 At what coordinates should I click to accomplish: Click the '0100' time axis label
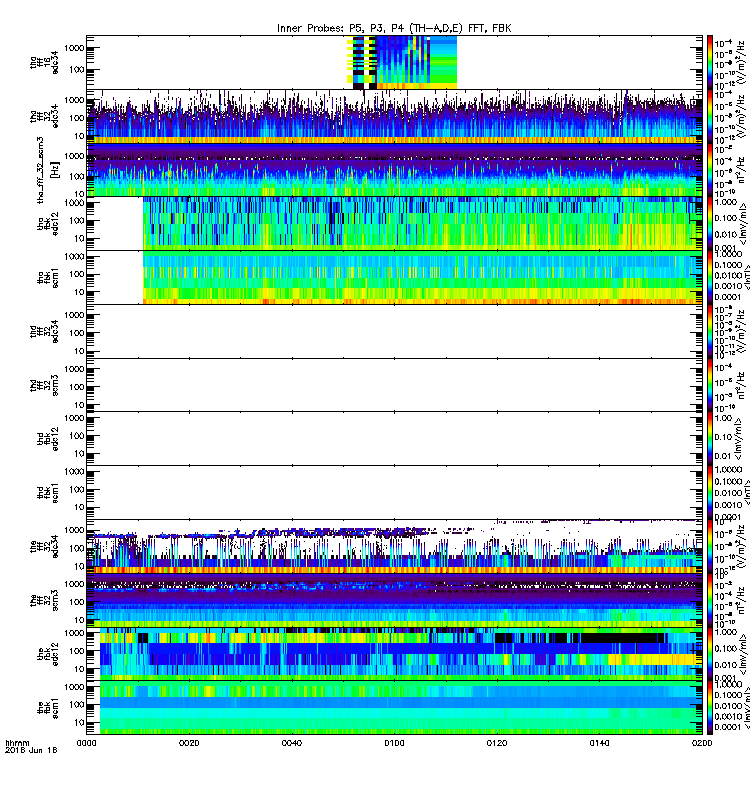coord(394,743)
